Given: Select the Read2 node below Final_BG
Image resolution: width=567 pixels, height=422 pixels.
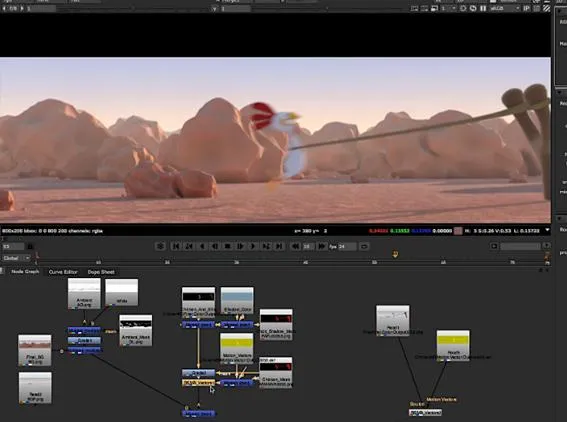Looking at the screenshot, I should click(x=35, y=388).
